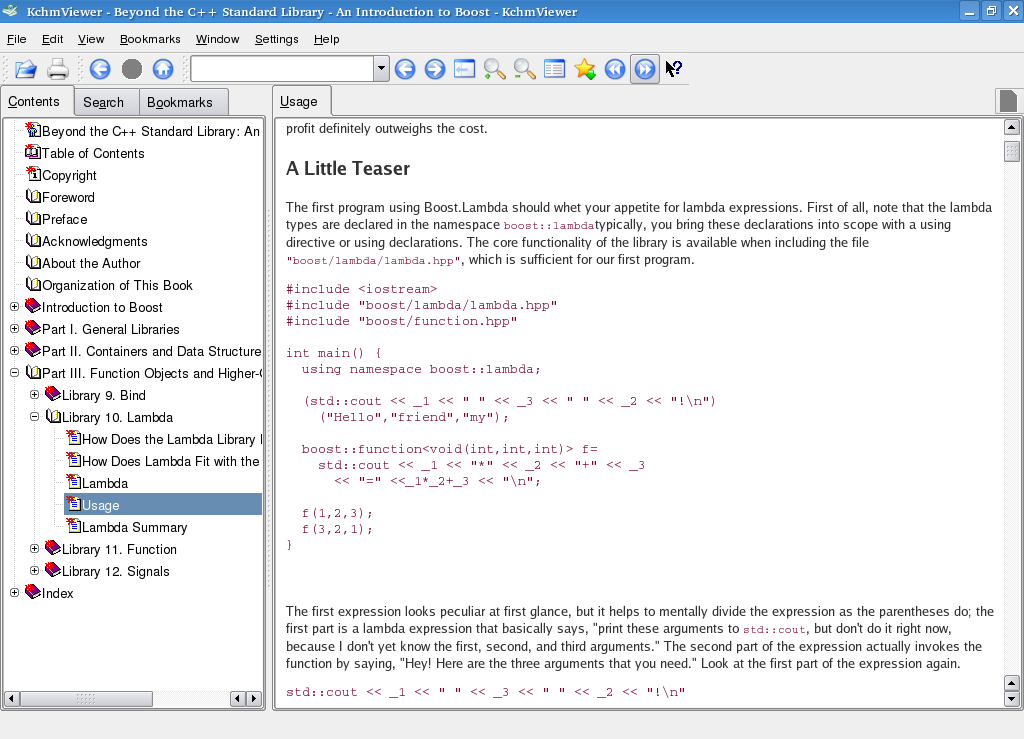Expand the Index tree node

pos(14,593)
